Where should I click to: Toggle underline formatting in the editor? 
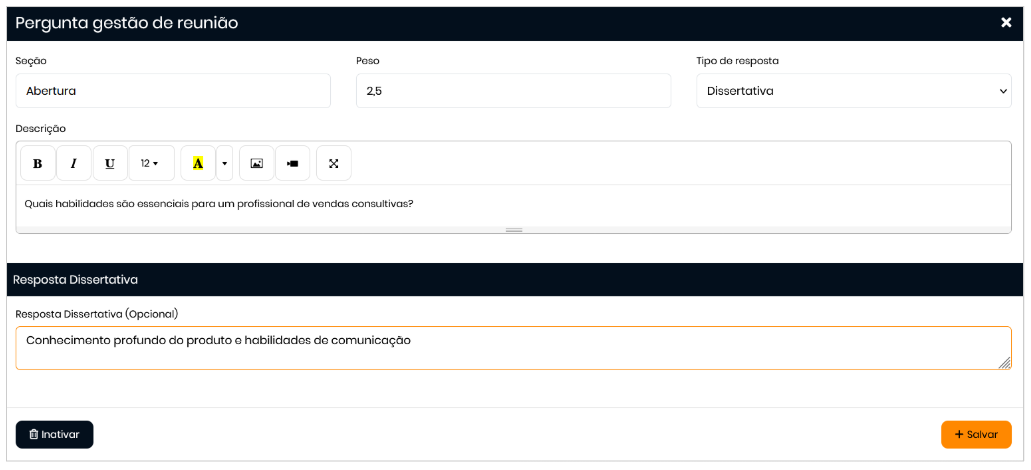110,163
